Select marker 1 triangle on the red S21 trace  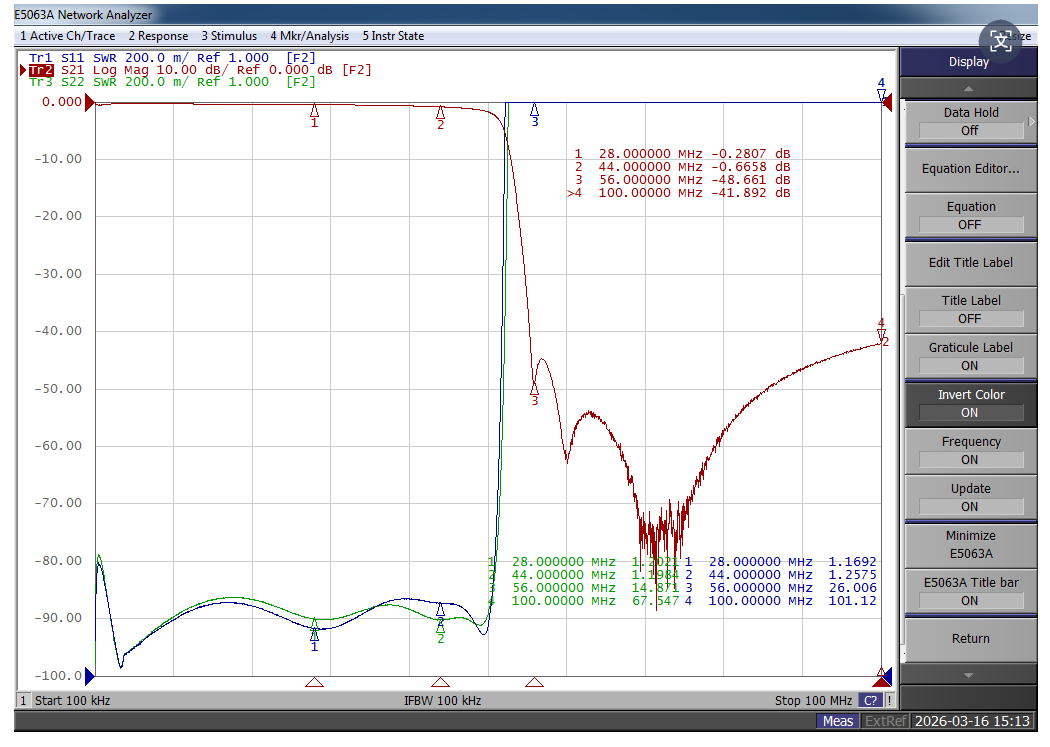[x=314, y=111]
